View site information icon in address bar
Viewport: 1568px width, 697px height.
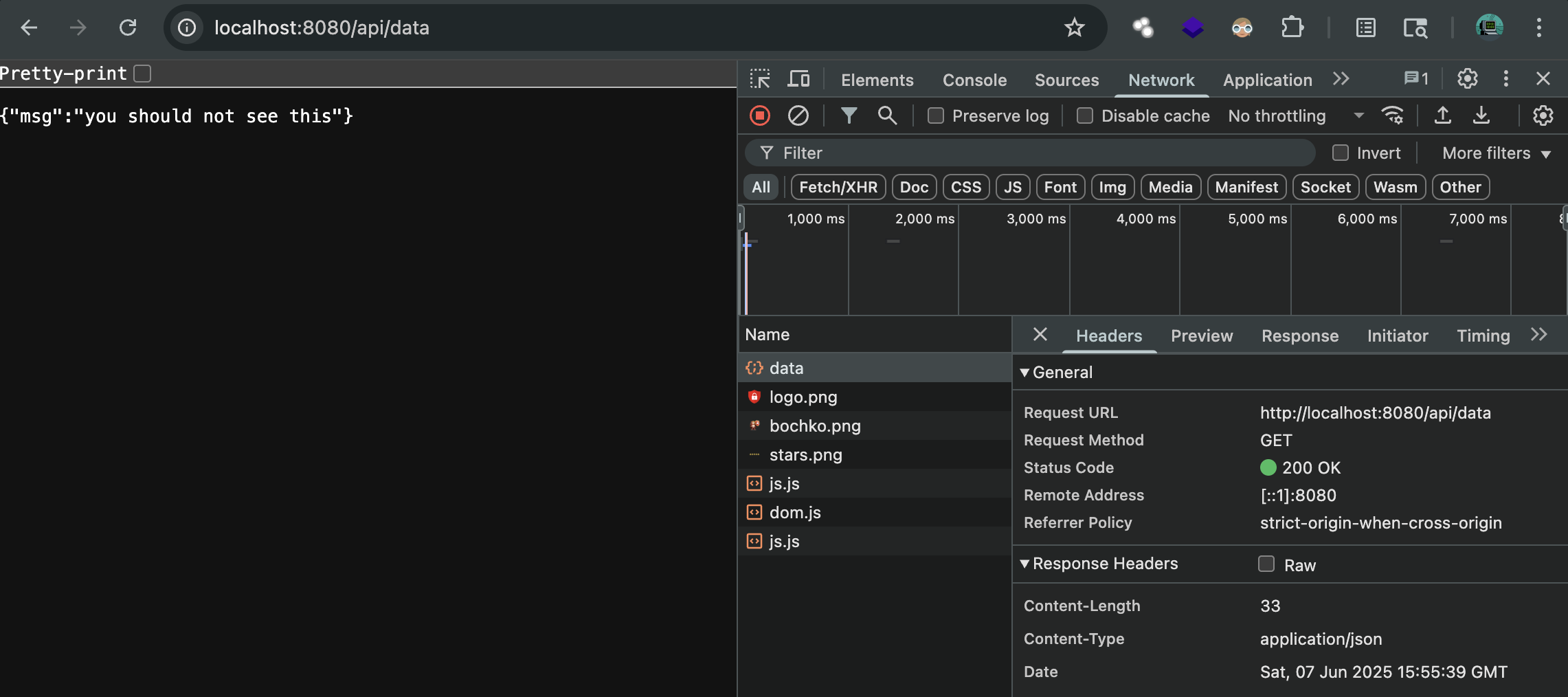[x=187, y=27]
